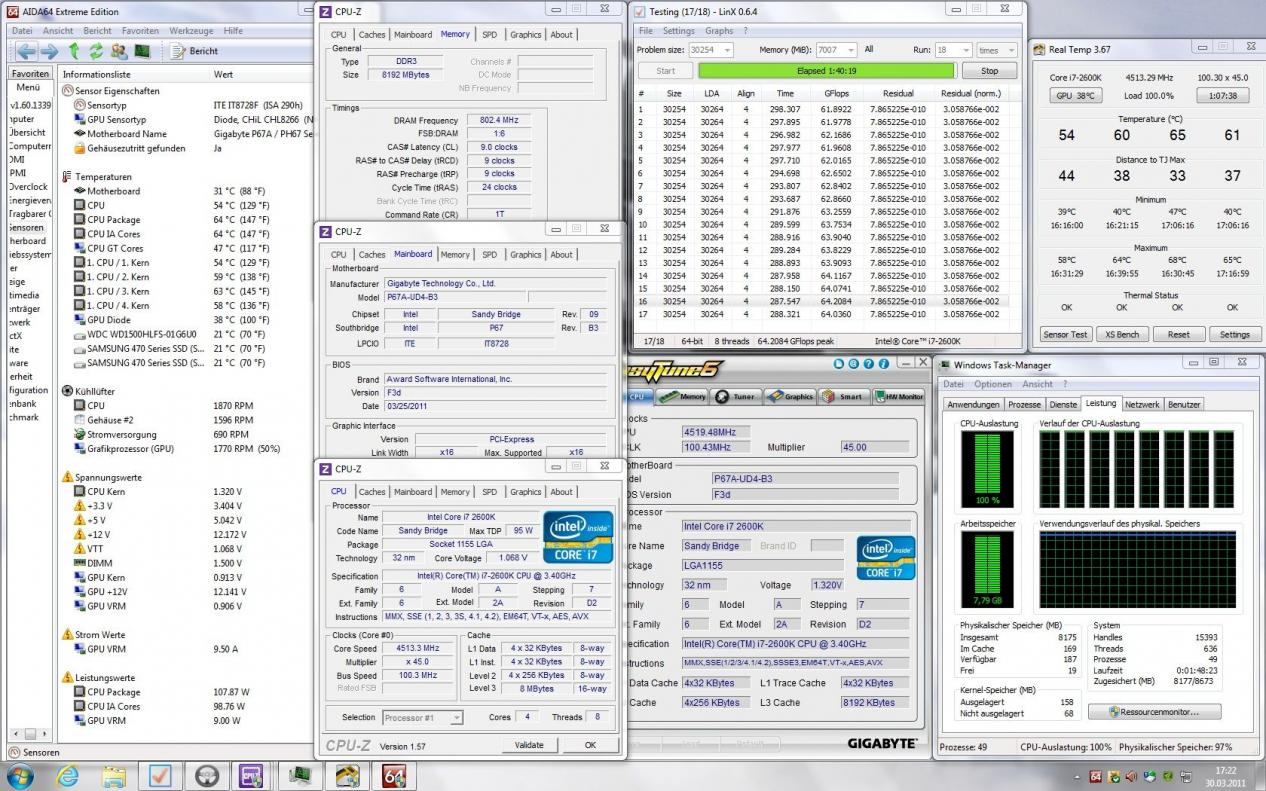
Task: Open Processor #1 selection dropdown in CPU-Z
Action: 421,717
